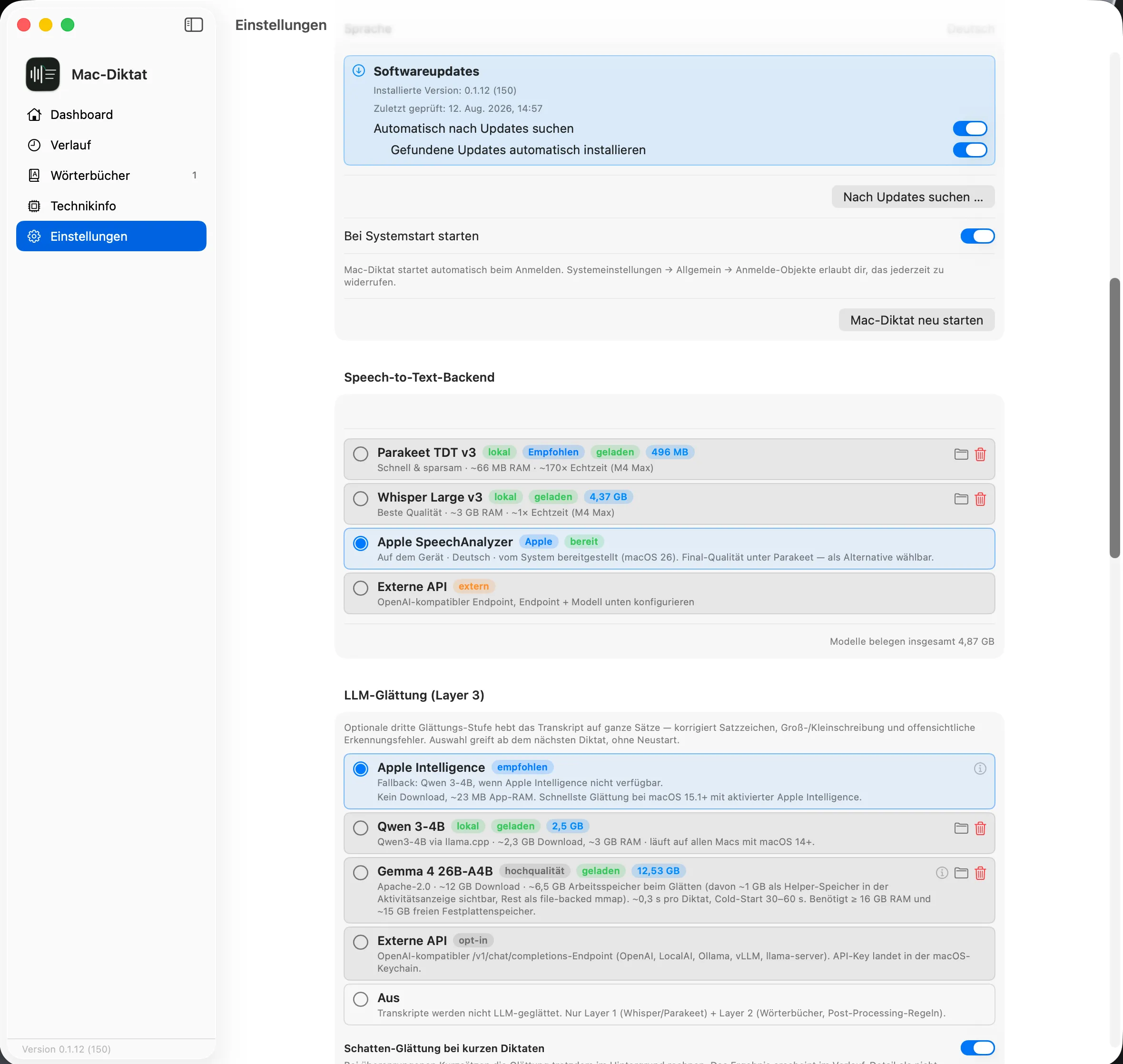The image size is (1123, 1064).
Task: Click the vertical scrollbar thumb
Action: coord(1114,418)
